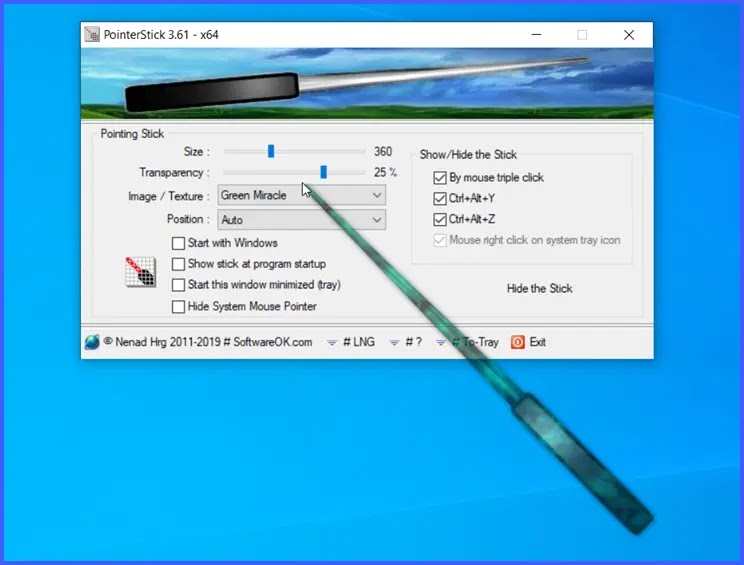The image size is (744, 565).
Task: Click the # To-Tray menu item
Action: 475,342
